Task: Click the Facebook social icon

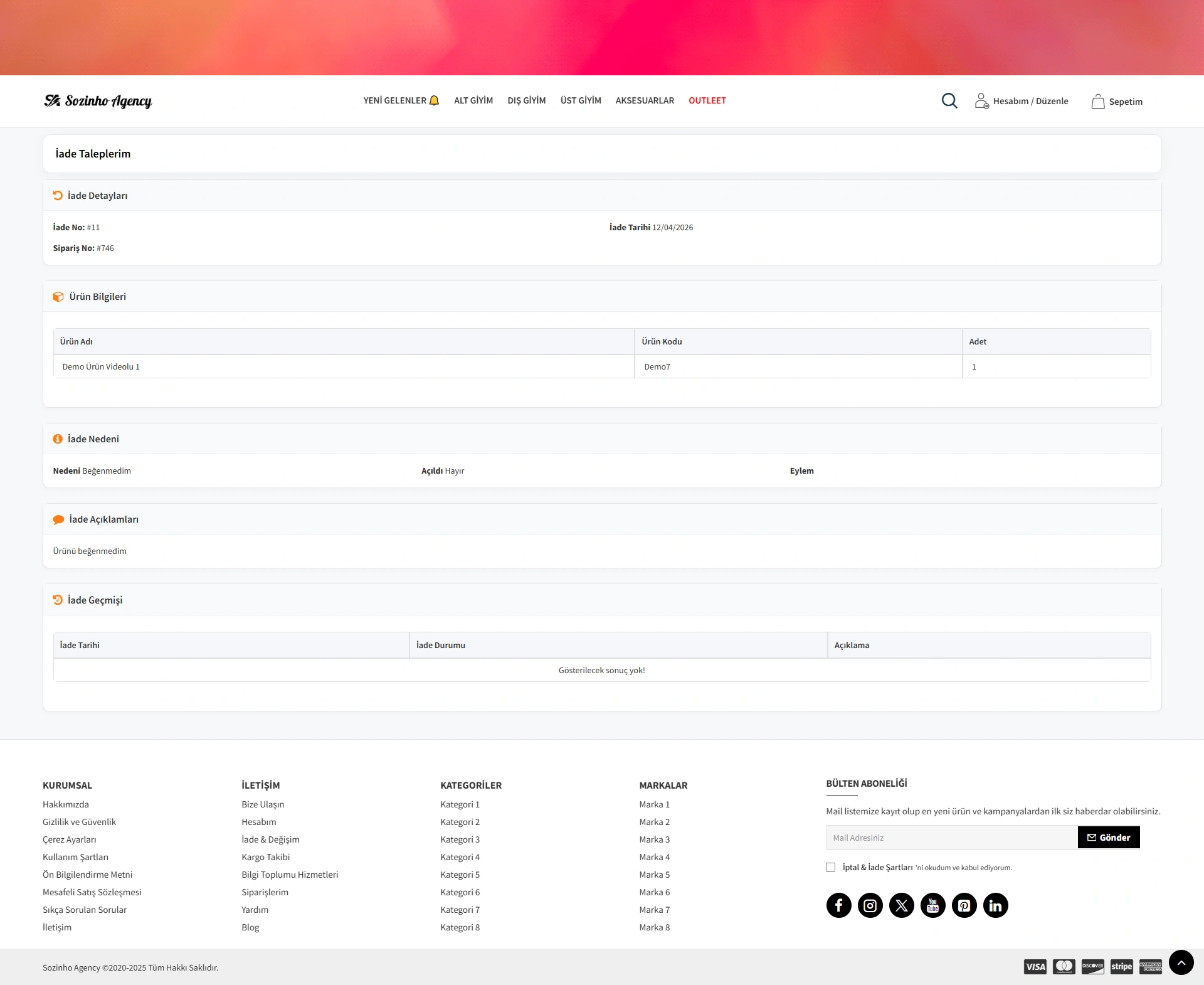Action: click(838, 905)
